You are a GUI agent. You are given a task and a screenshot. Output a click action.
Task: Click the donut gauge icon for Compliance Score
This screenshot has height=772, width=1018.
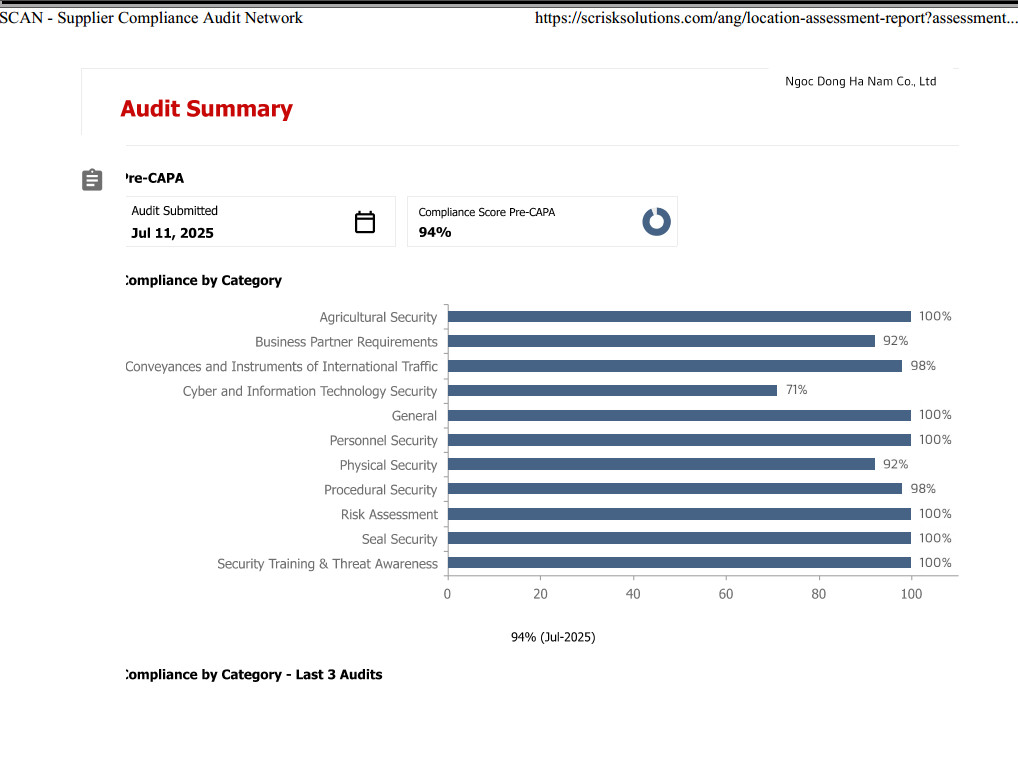point(656,221)
